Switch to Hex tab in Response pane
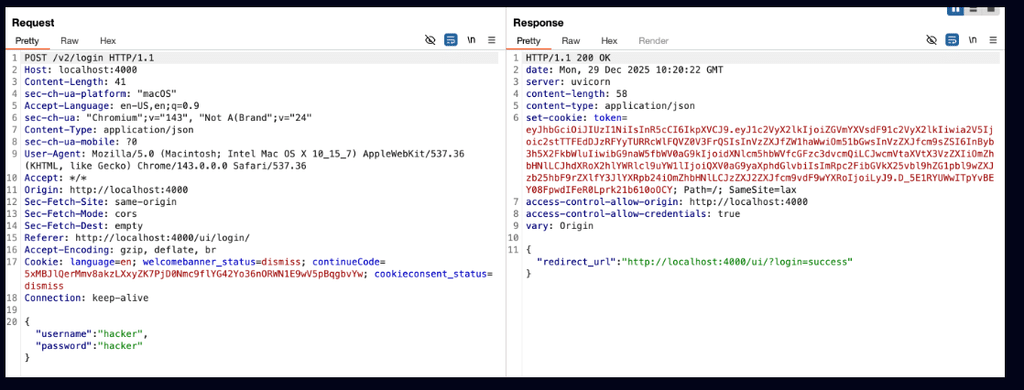The height and width of the screenshot is (390, 1024). point(609,41)
